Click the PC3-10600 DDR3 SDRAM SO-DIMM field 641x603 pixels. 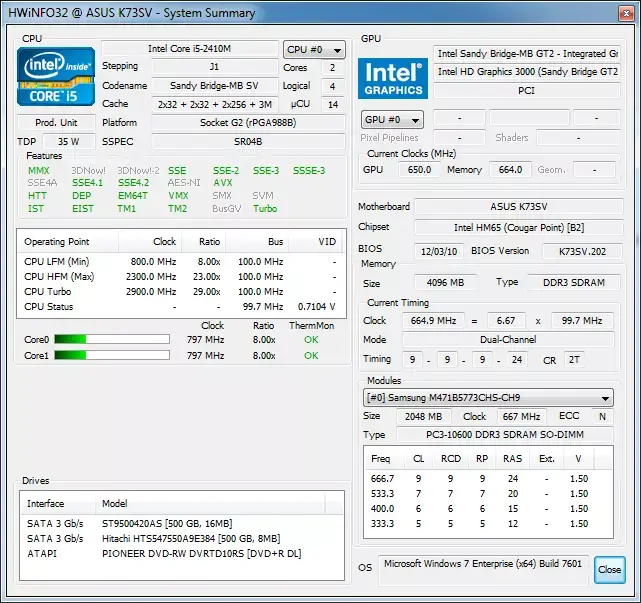click(x=505, y=435)
